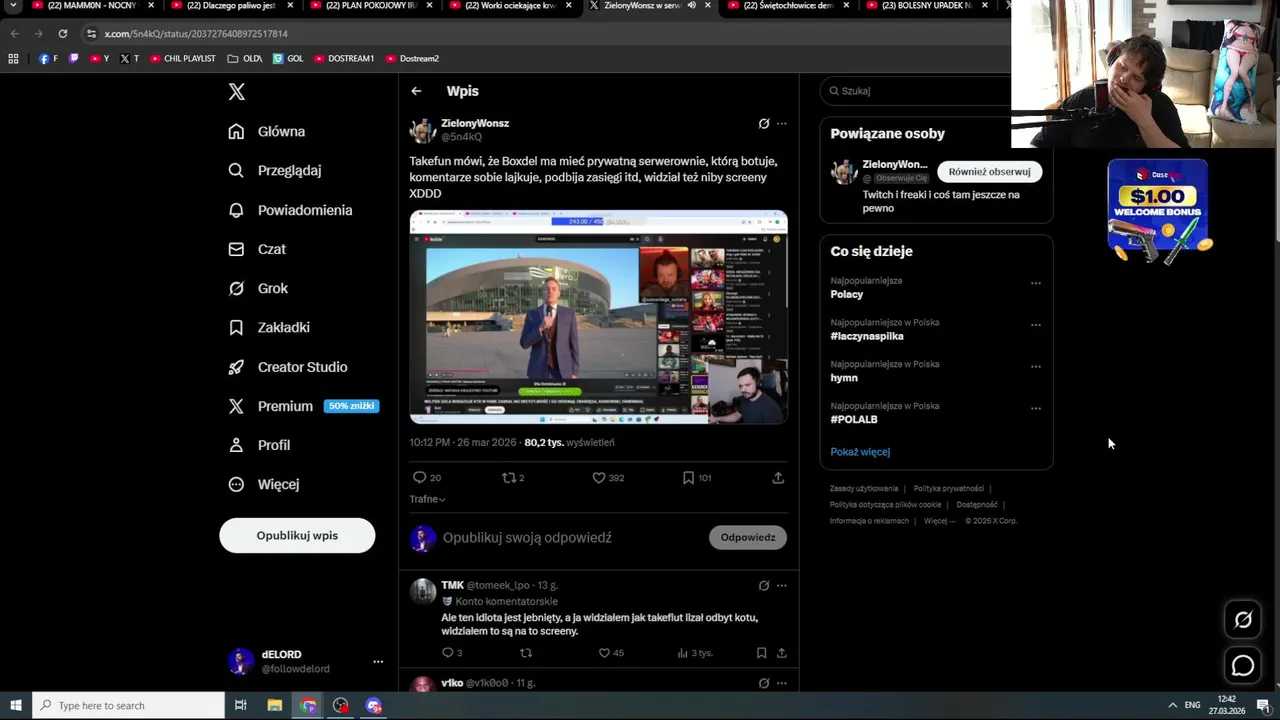Bookmark TMK comment

coord(762,653)
